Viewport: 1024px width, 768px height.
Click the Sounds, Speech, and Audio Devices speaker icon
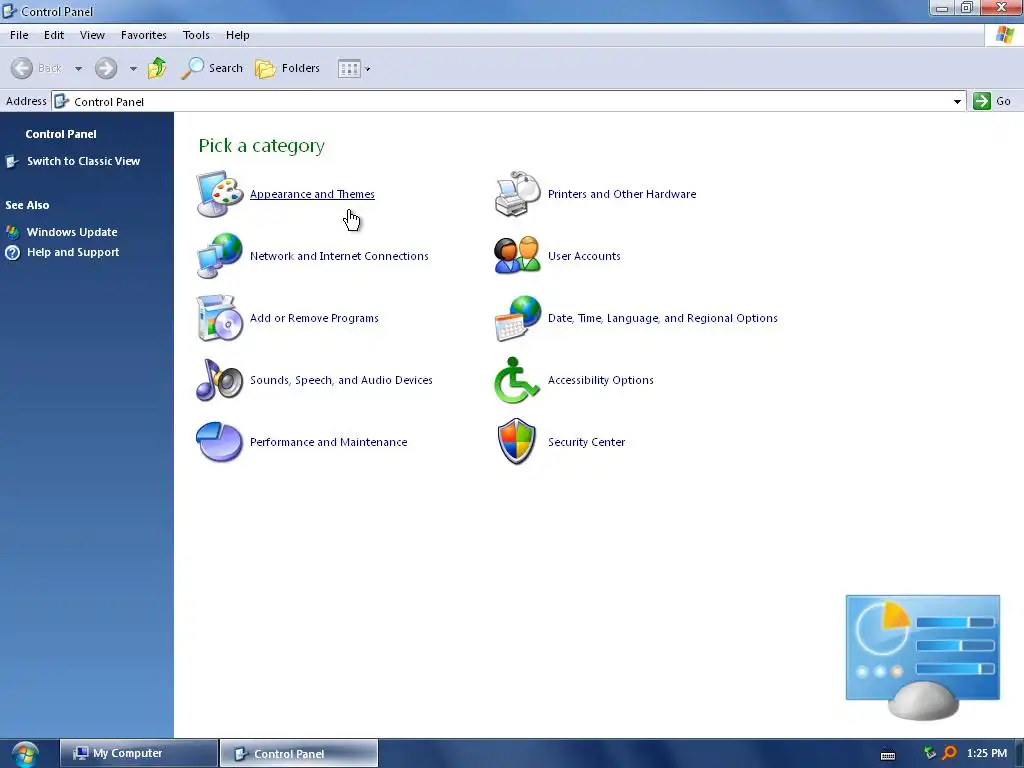pos(219,379)
